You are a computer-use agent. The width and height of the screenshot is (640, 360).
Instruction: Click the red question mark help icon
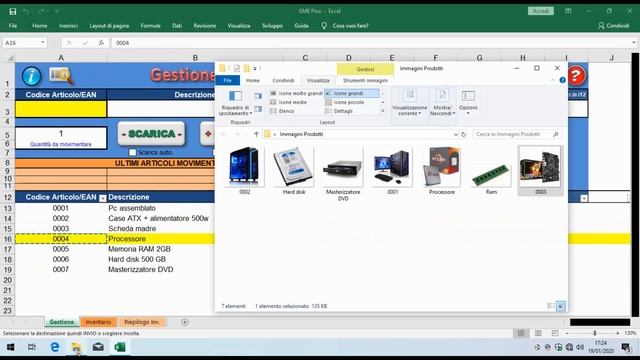tap(576, 76)
